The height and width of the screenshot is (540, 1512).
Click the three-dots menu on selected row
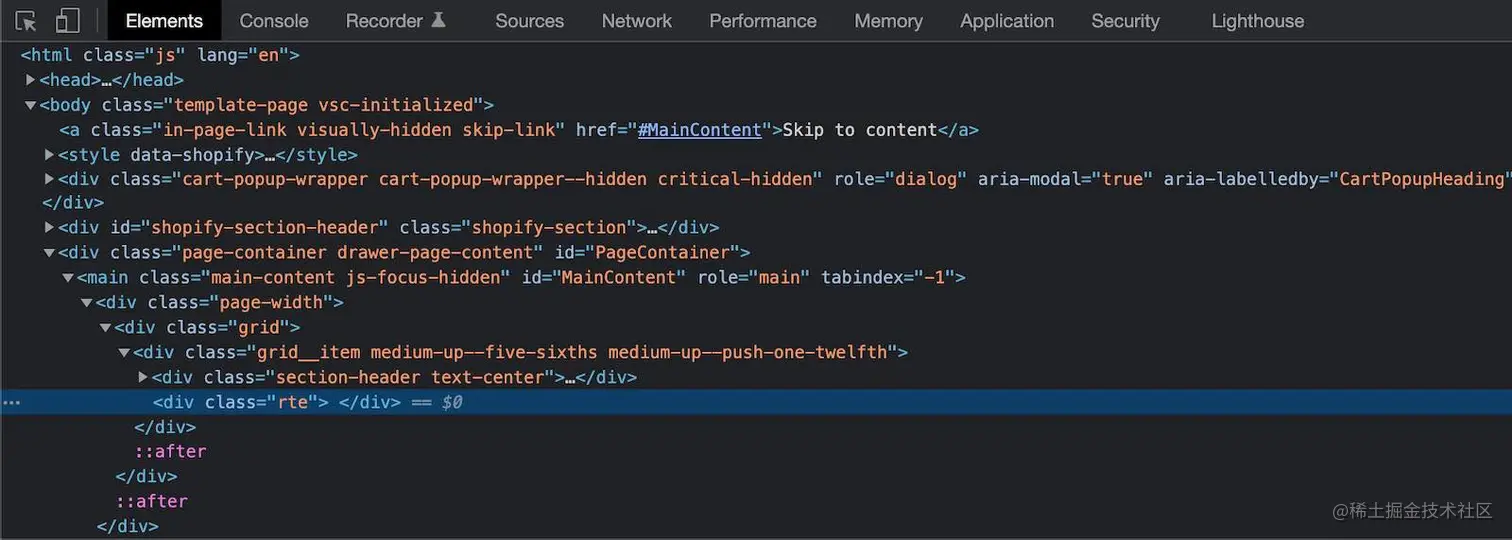(10, 402)
